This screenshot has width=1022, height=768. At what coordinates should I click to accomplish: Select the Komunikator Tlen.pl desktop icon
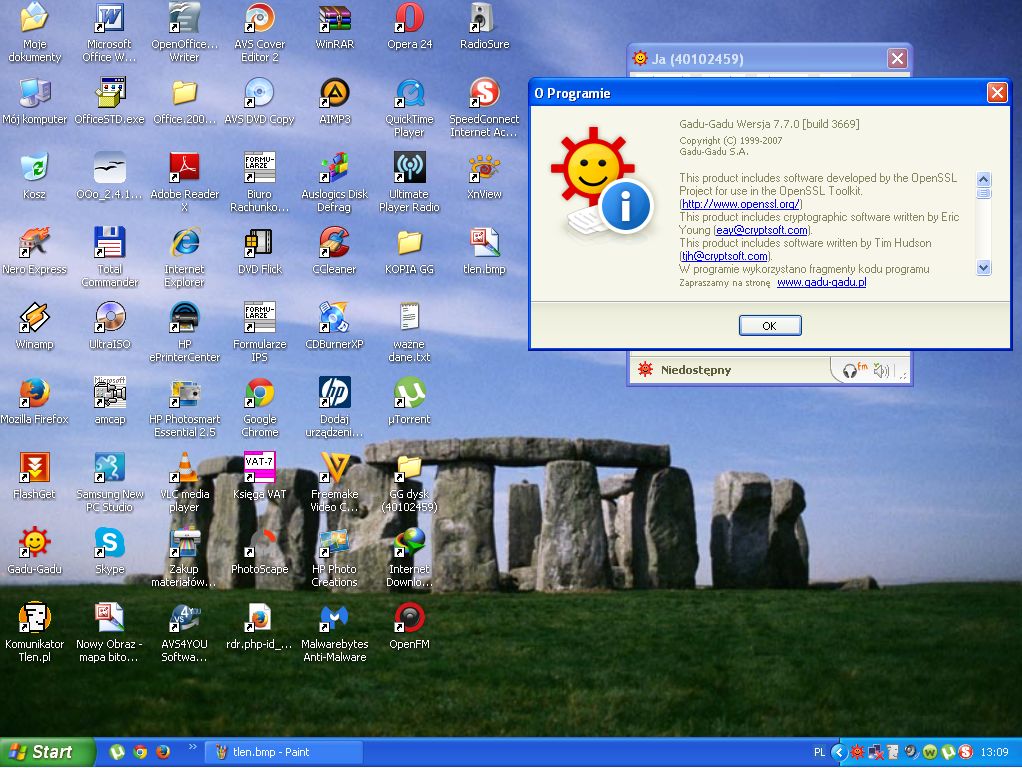coord(35,632)
